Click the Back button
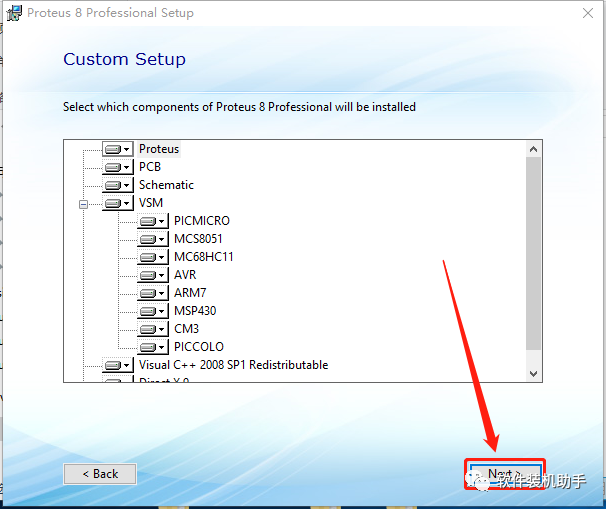Viewport: 606px width, 509px height. pyautogui.click(x=100, y=474)
